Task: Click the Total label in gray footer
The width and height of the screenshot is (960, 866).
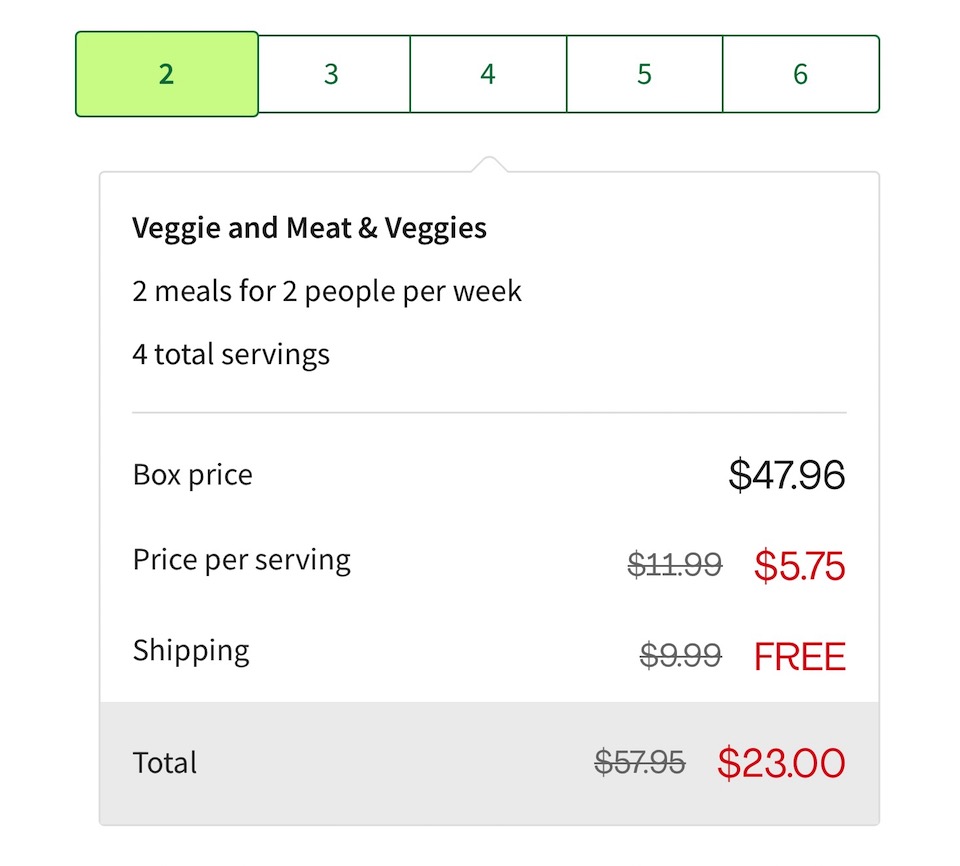Action: (165, 763)
